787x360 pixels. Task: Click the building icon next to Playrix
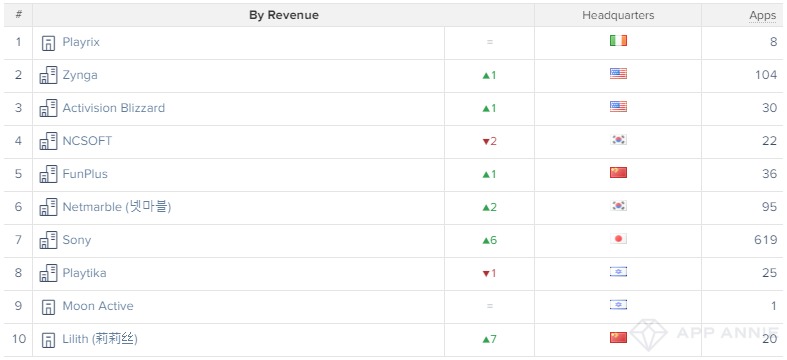[x=48, y=43]
